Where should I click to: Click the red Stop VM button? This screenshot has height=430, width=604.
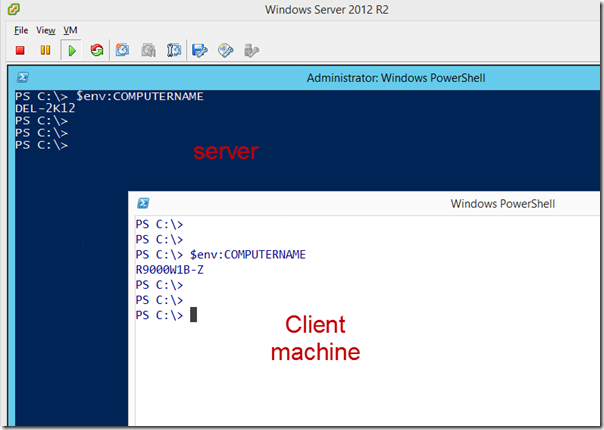click(20, 50)
